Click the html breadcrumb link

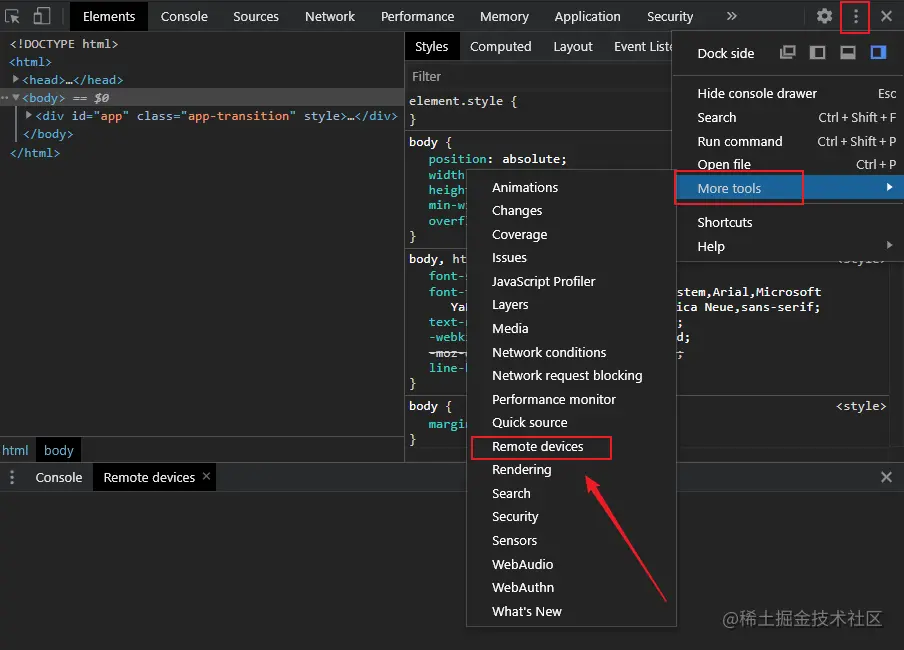point(15,450)
